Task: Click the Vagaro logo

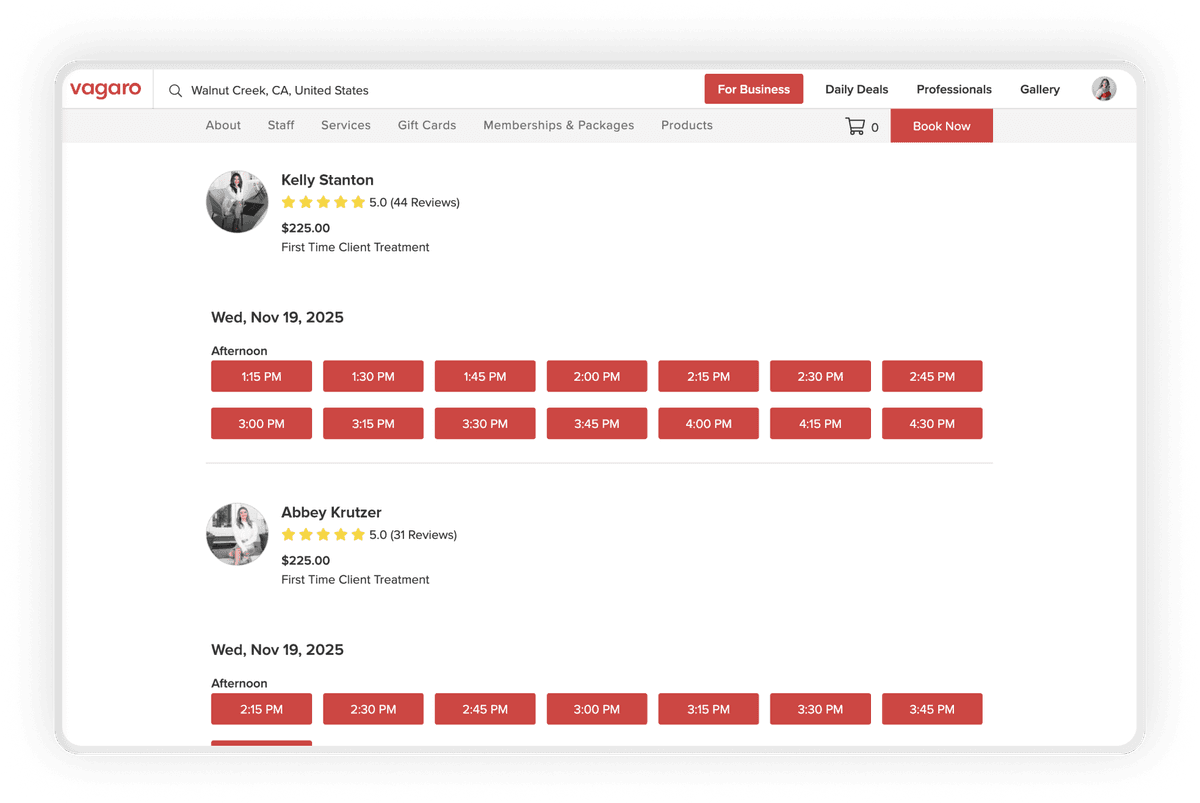Action: (105, 89)
